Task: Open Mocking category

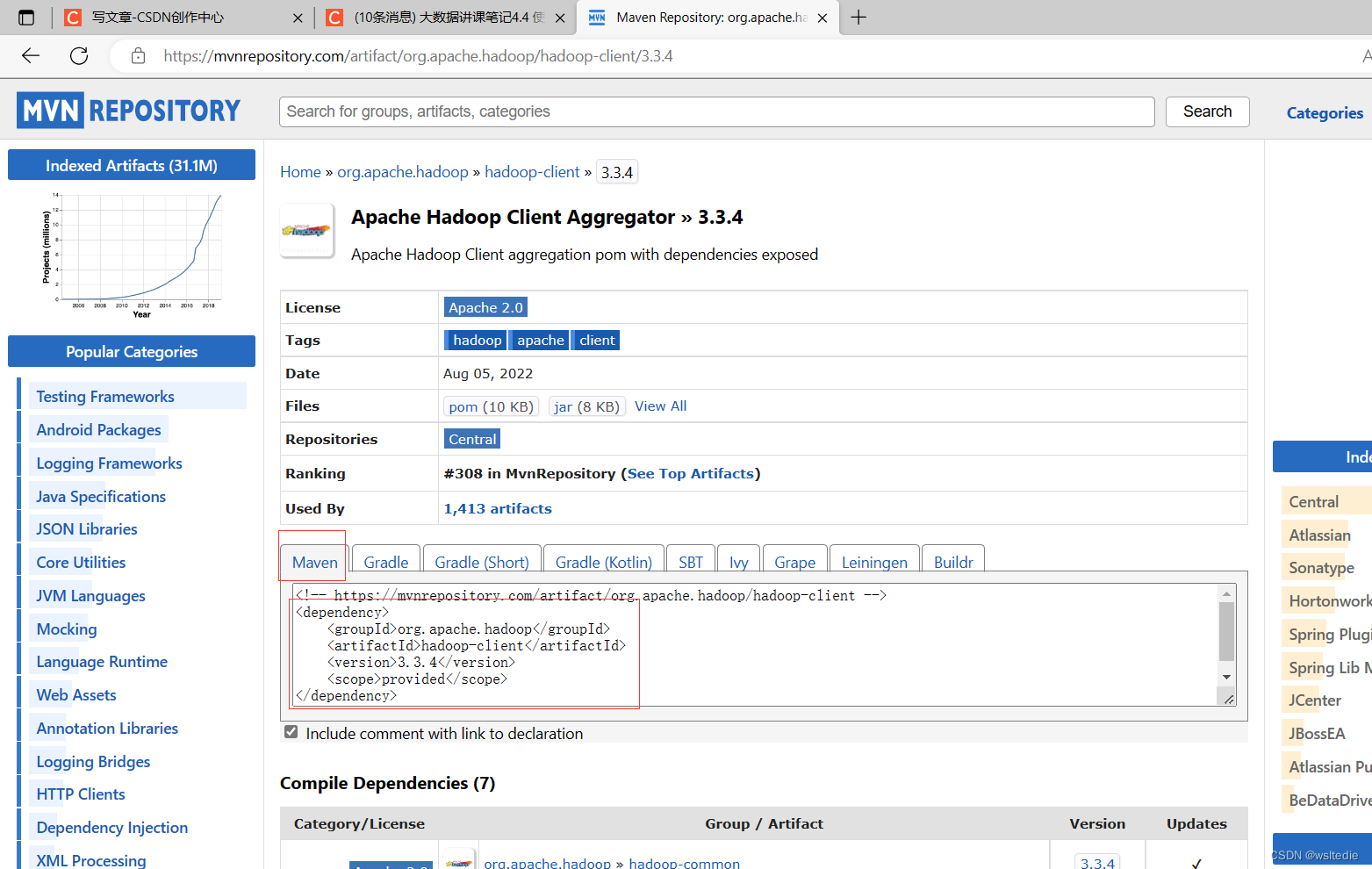Action: (x=67, y=629)
